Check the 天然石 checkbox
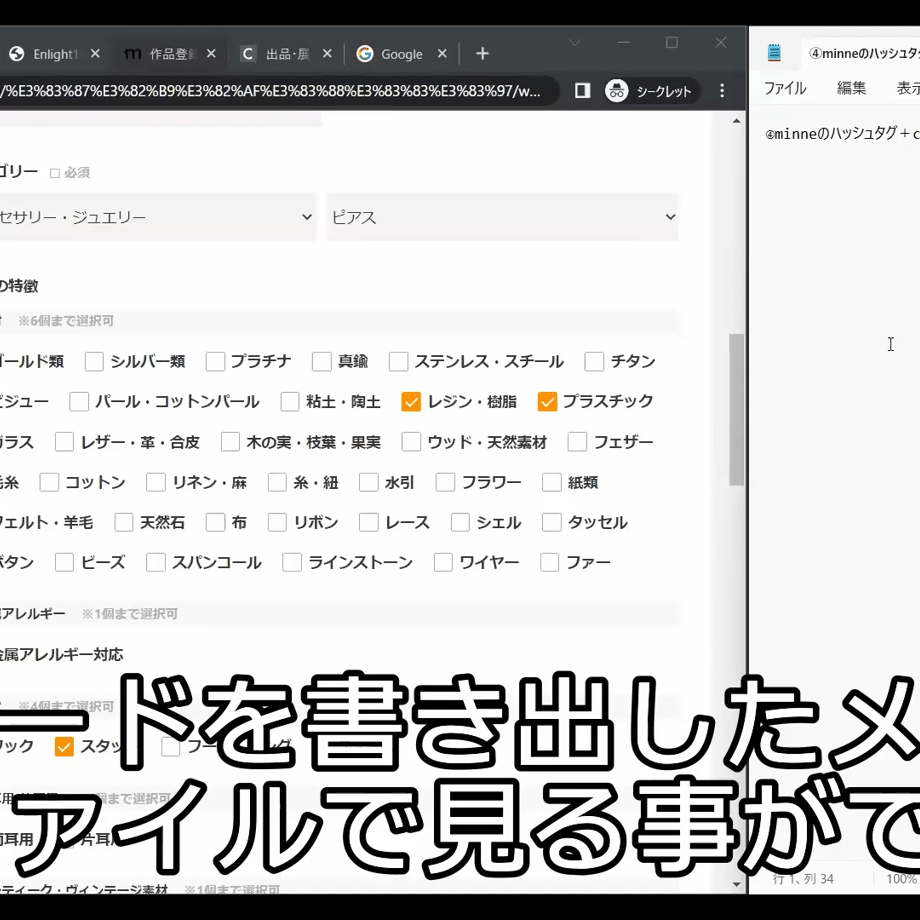Screen dimensions: 920x920 (x=124, y=522)
